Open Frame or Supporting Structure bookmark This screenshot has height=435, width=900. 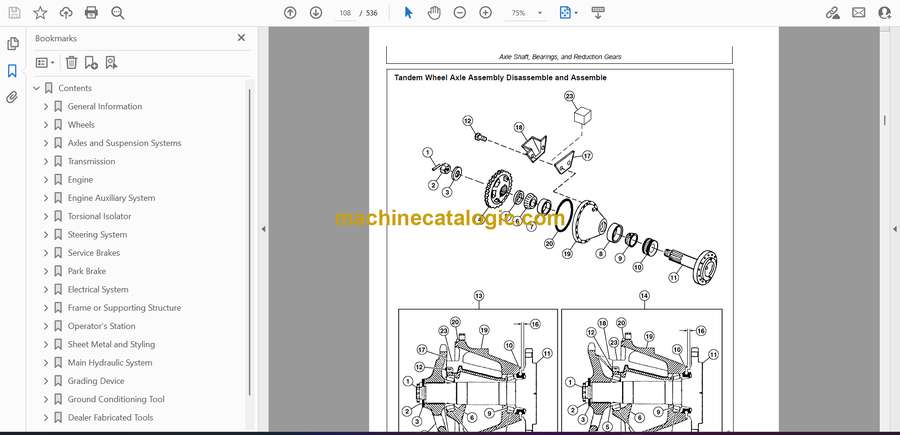tap(124, 308)
